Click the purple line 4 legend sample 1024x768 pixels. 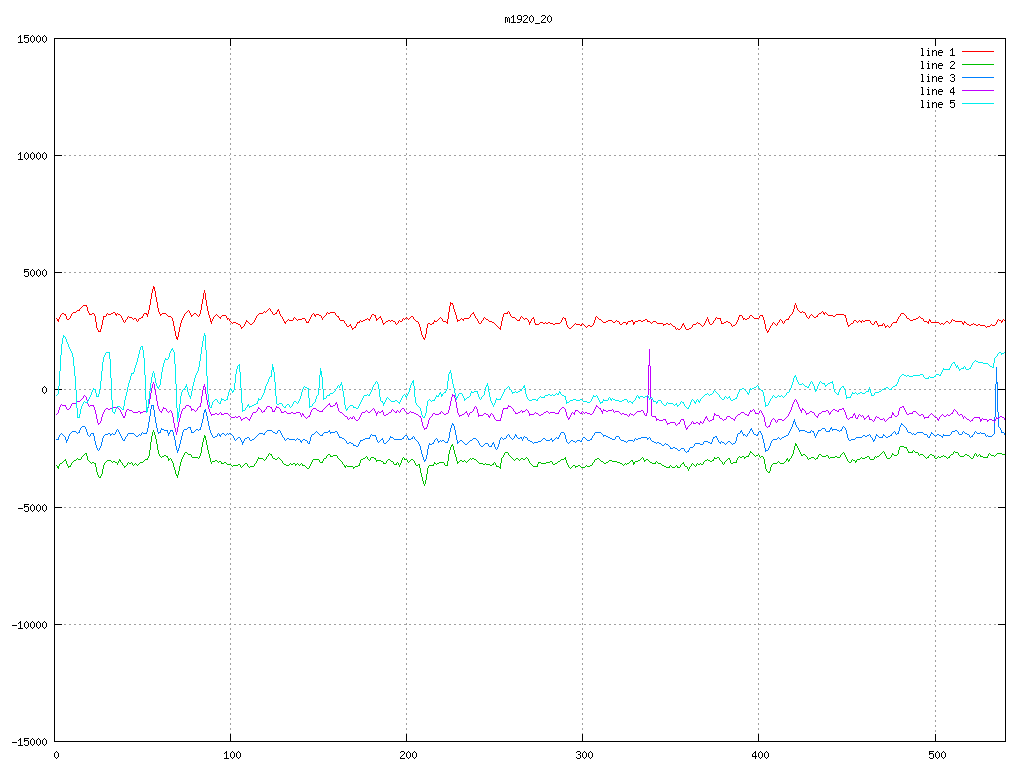point(978,91)
